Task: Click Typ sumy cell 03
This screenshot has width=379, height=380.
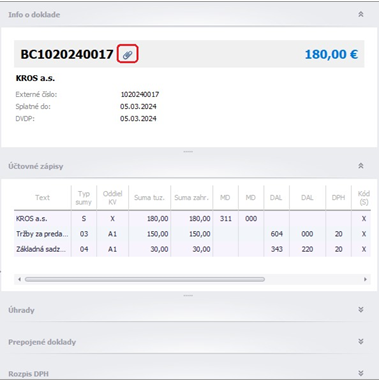Action: (84, 234)
